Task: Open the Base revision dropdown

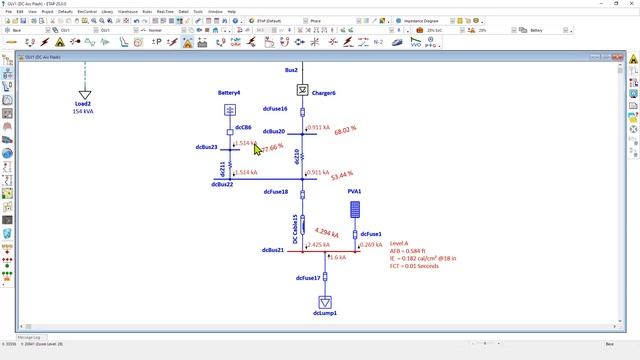Action: coord(48,30)
